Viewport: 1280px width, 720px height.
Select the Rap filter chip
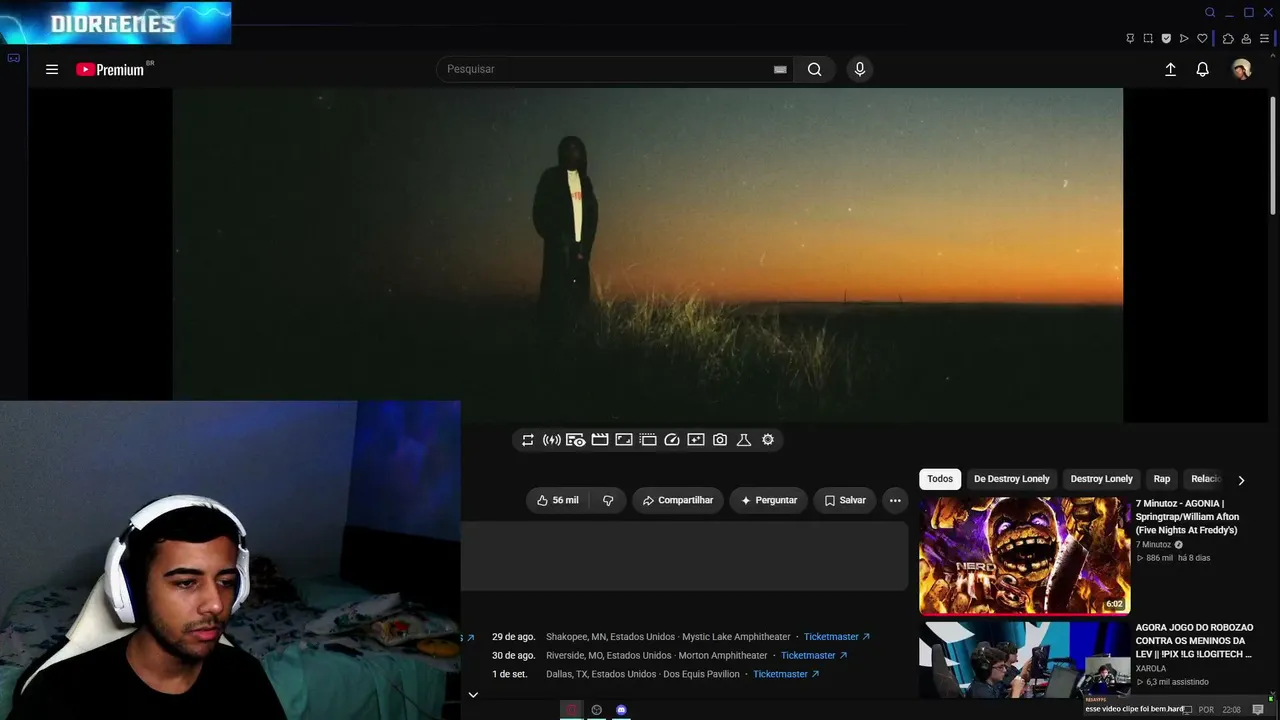[x=1162, y=479]
